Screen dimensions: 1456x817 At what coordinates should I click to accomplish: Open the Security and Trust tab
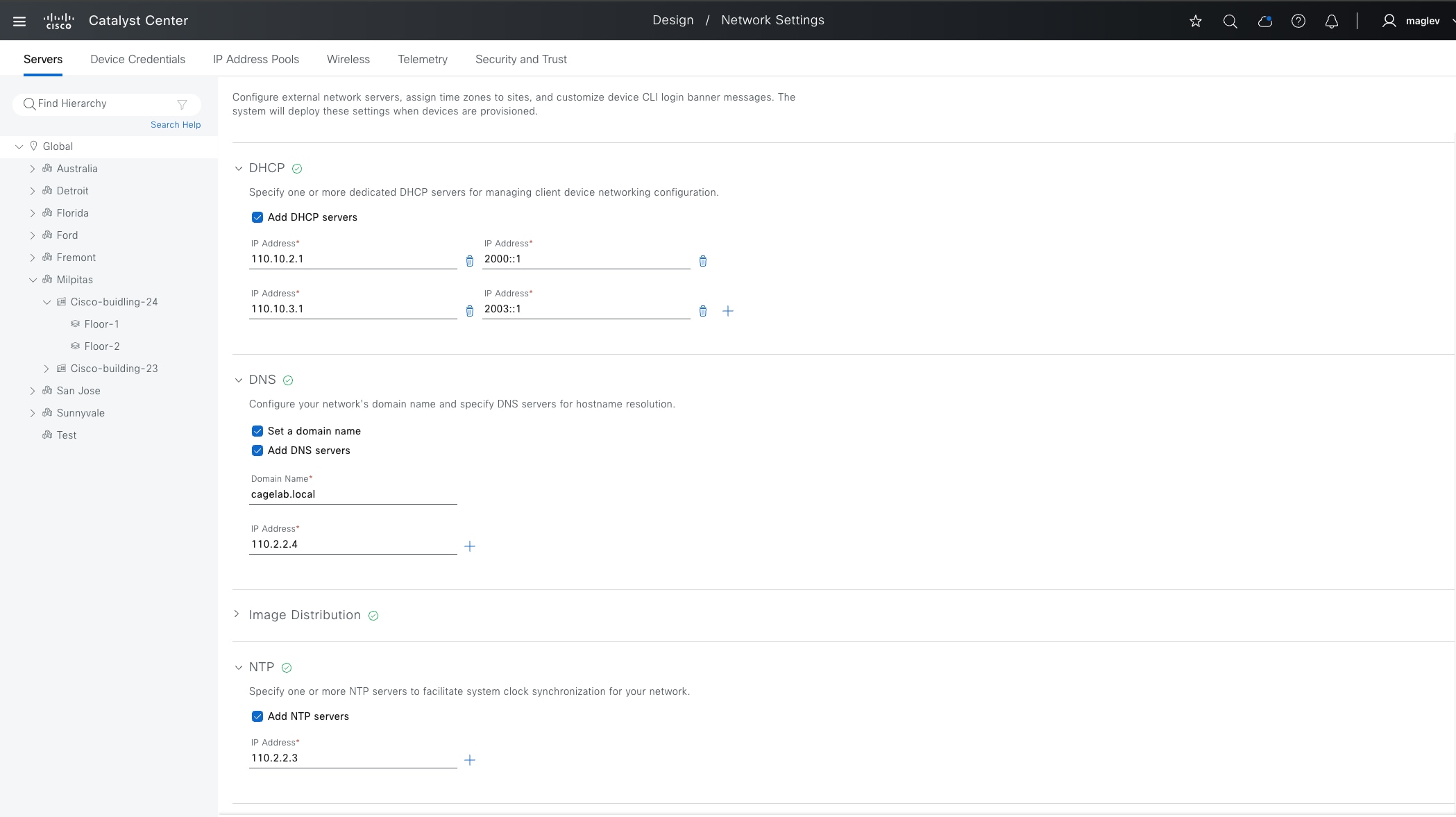tap(520, 60)
